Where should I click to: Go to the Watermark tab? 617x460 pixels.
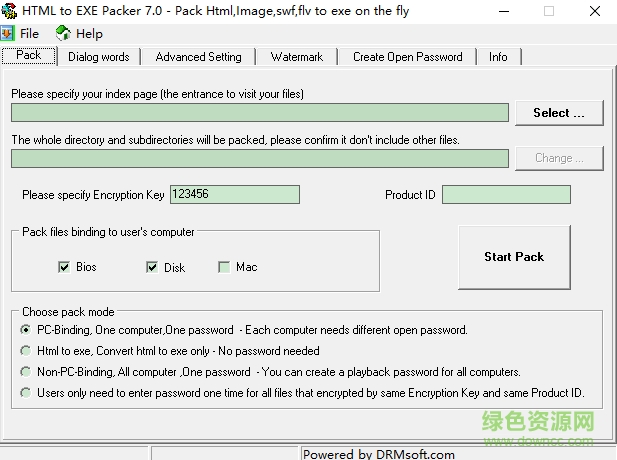[x=297, y=57]
